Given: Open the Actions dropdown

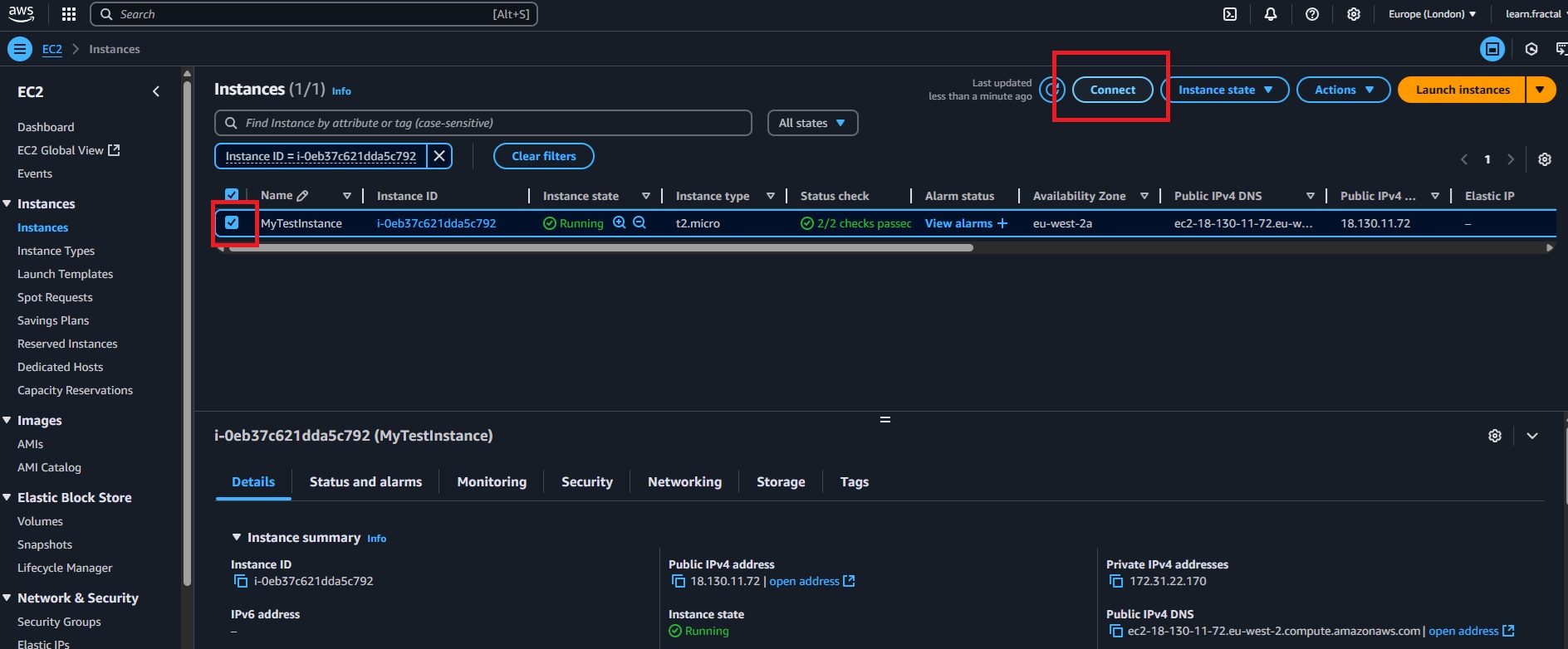Looking at the screenshot, I should 1344,90.
